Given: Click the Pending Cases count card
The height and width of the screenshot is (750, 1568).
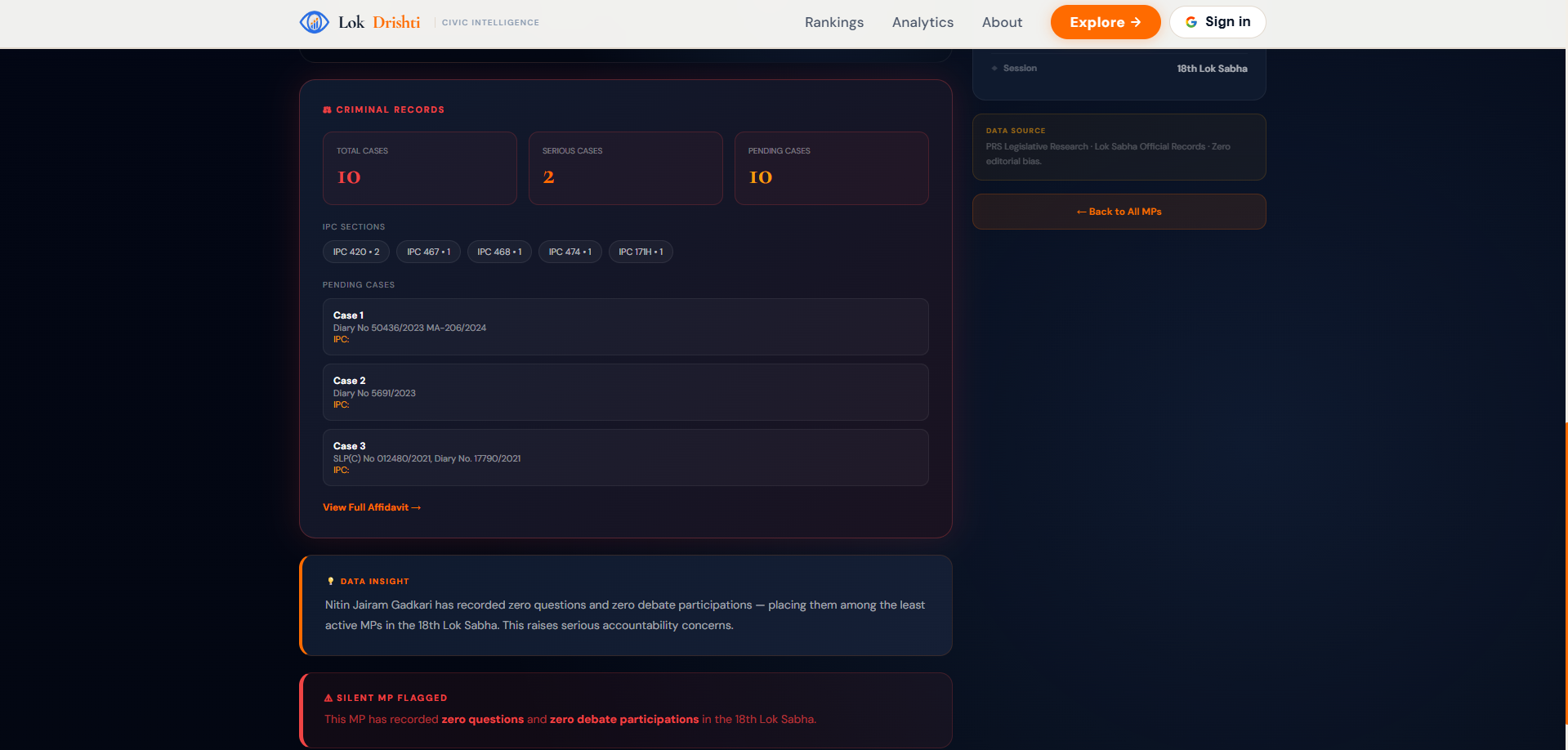Looking at the screenshot, I should coord(832,168).
